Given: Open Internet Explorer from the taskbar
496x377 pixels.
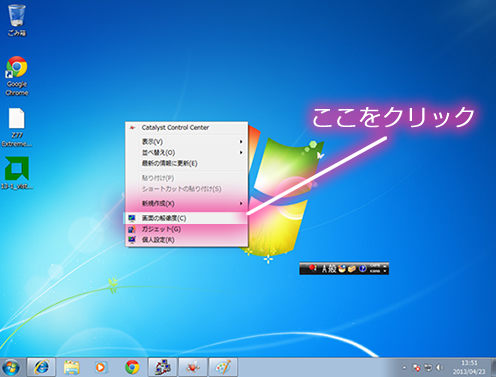Looking at the screenshot, I should (x=41, y=367).
